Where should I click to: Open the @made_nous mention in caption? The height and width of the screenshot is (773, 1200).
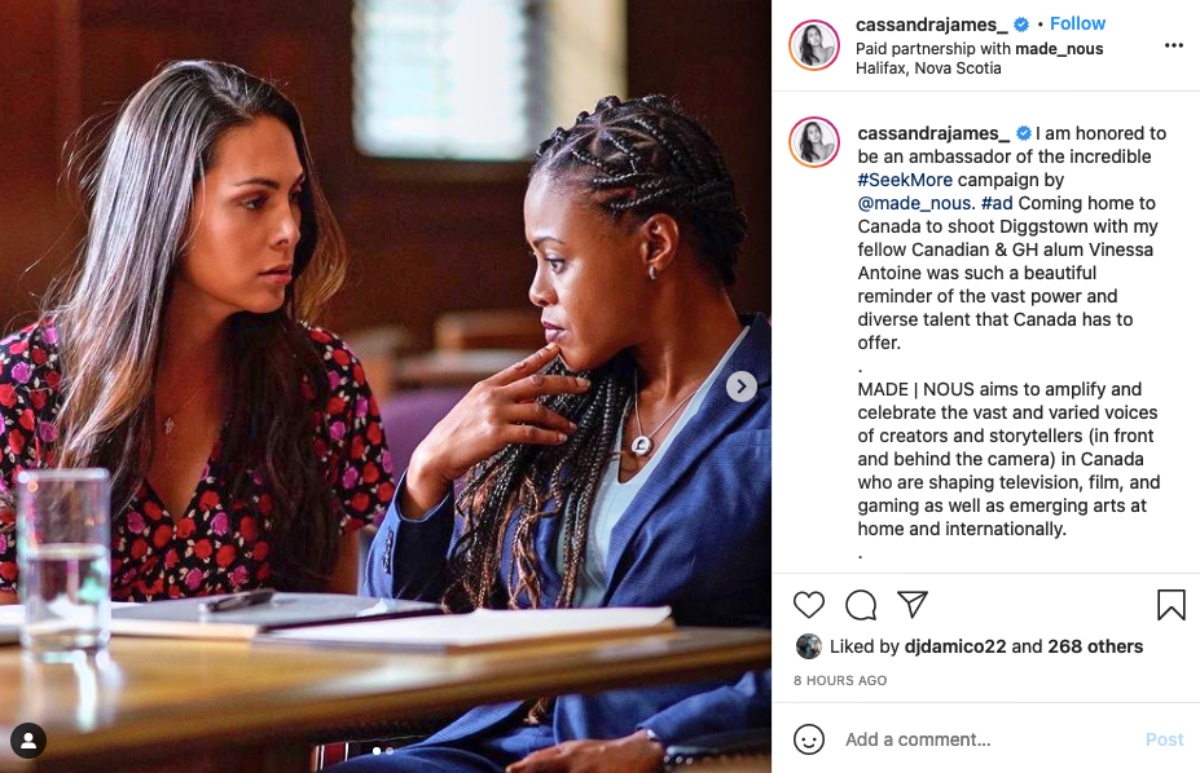point(902,203)
